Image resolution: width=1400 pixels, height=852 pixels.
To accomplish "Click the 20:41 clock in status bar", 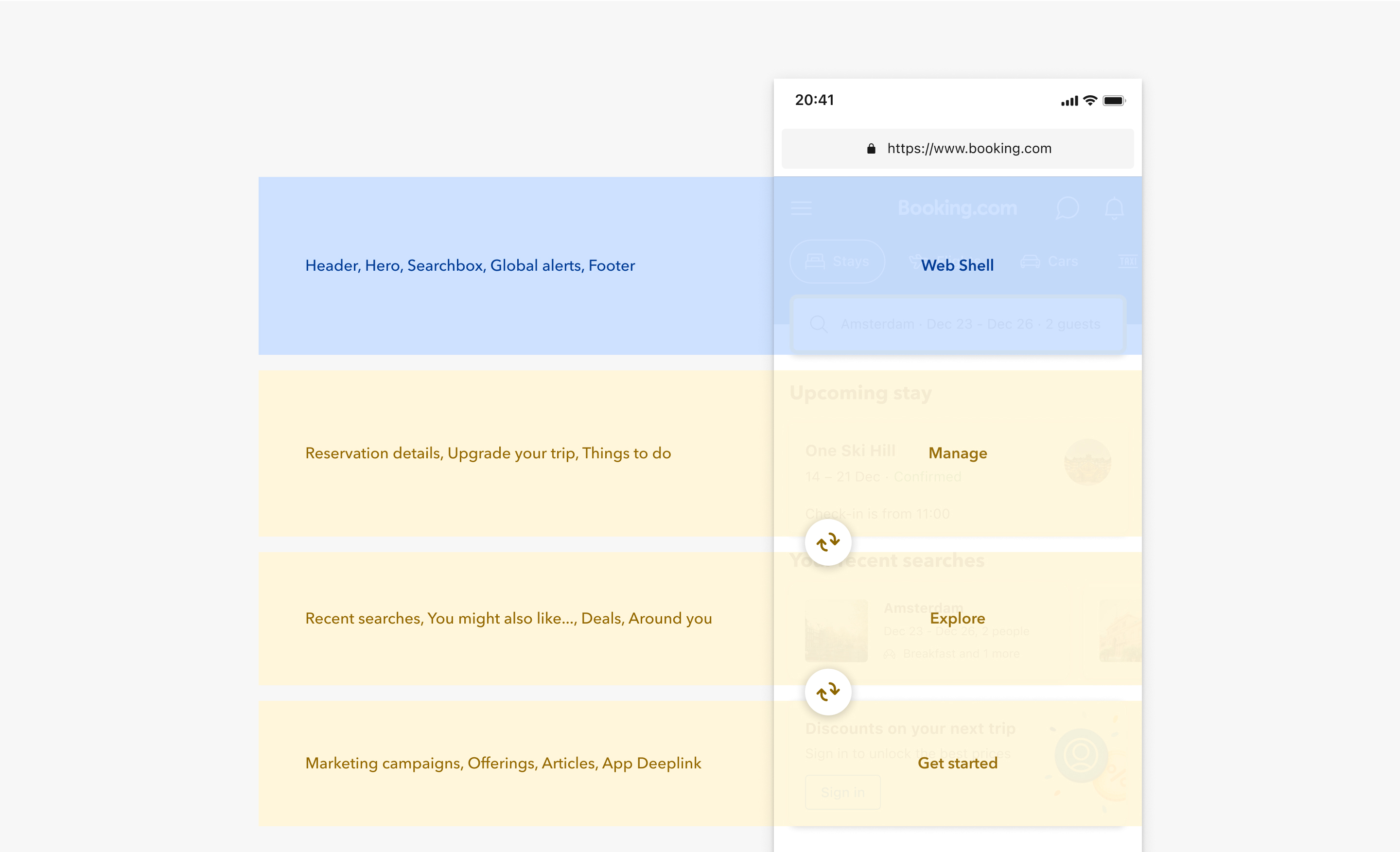I will tap(814, 100).
